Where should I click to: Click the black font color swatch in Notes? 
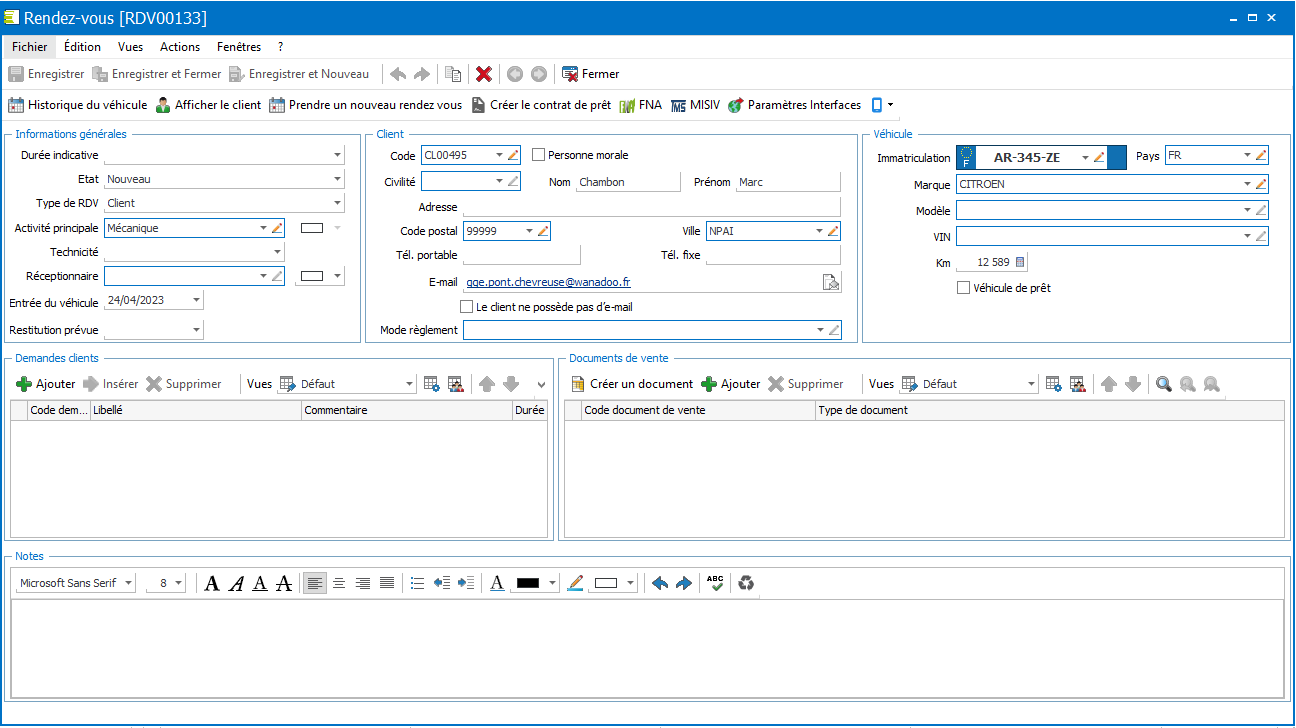527,584
